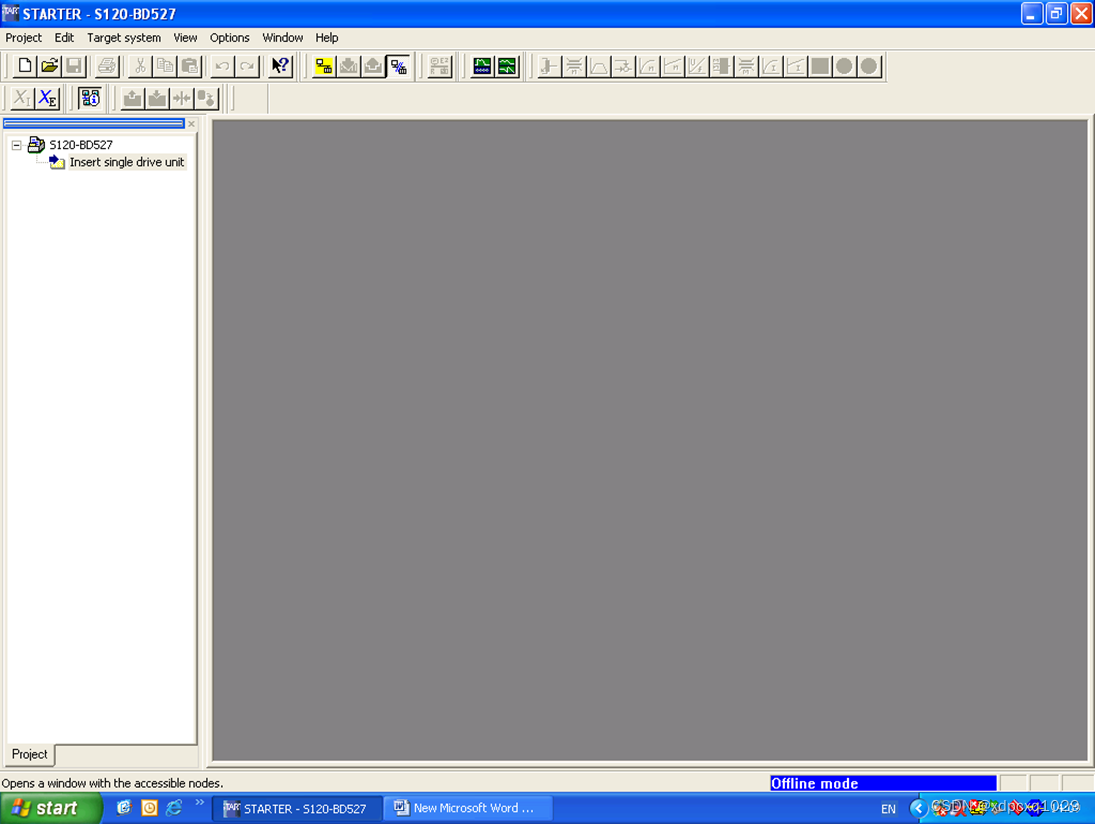Screen dimensions: 1095x824
Task: Close the project navigator panel
Action: point(191,124)
